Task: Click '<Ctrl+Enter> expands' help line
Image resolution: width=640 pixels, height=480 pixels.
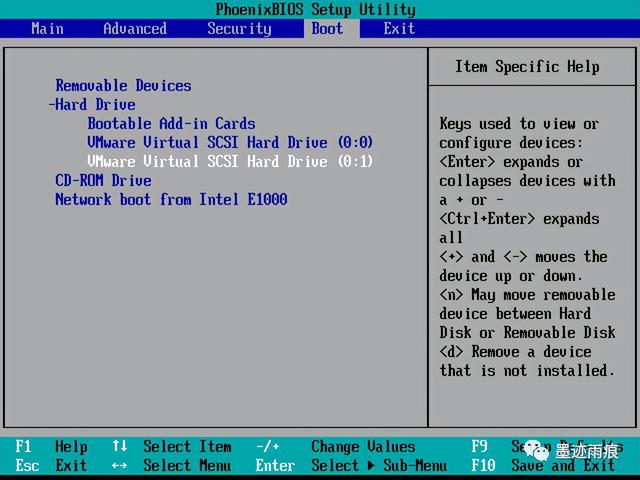Action: 519,219
